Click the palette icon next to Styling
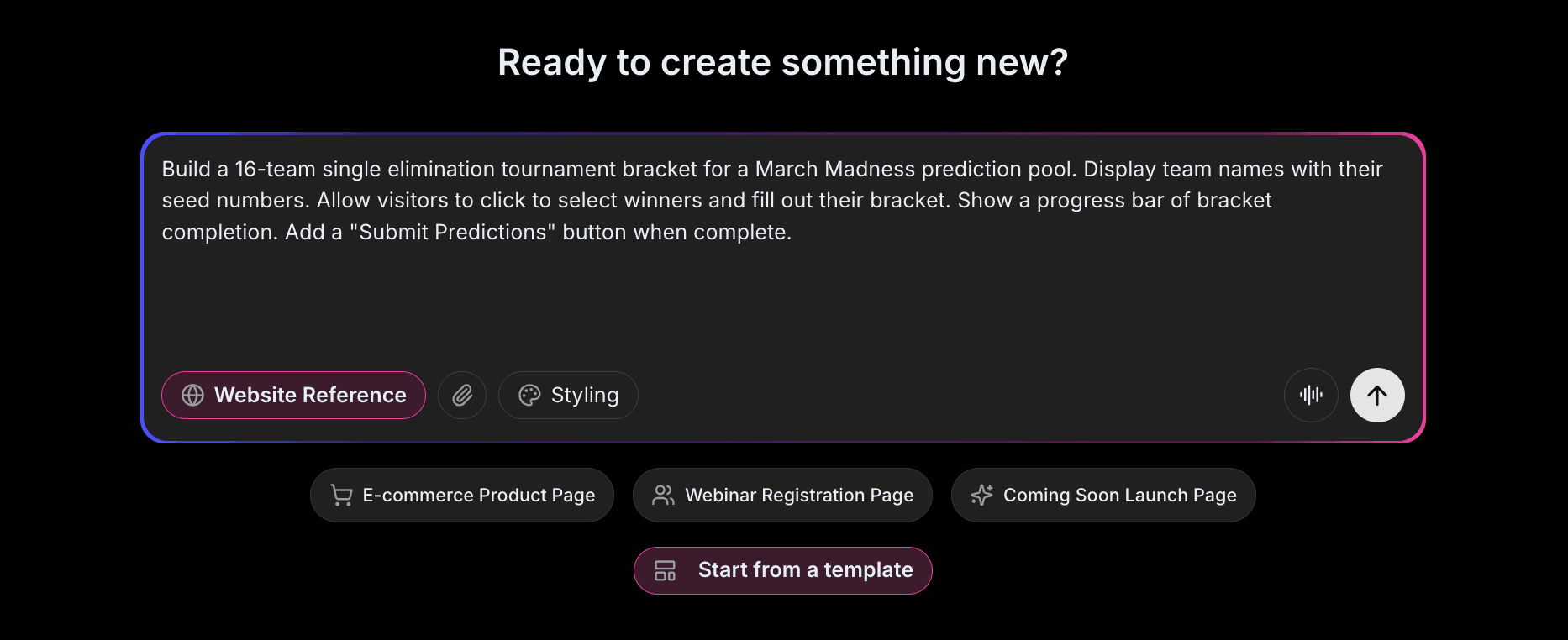The width and height of the screenshot is (1568, 640). click(529, 395)
